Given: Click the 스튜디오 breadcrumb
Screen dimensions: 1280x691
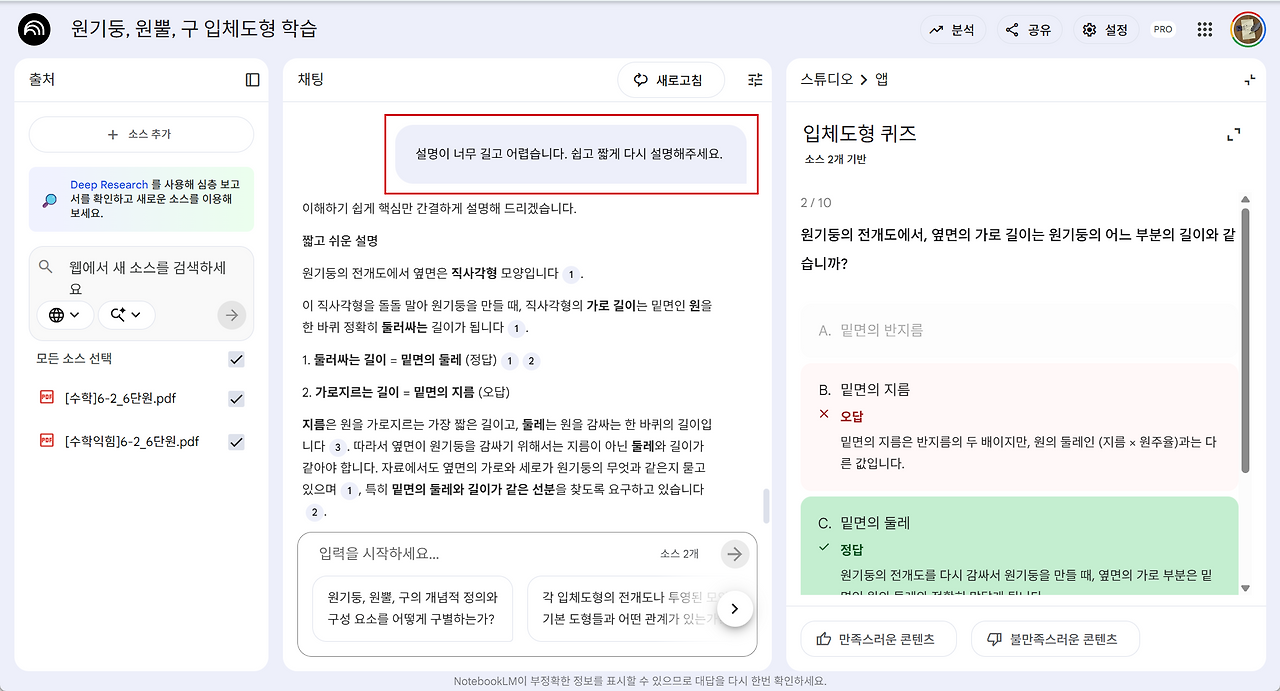Looking at the screenshot, I should coord(825,80).
